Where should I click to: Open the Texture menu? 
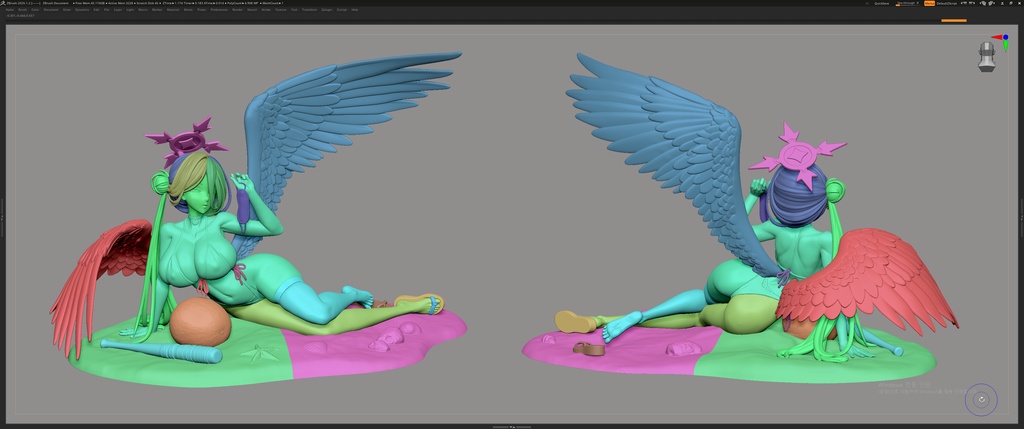coord(280,10)
